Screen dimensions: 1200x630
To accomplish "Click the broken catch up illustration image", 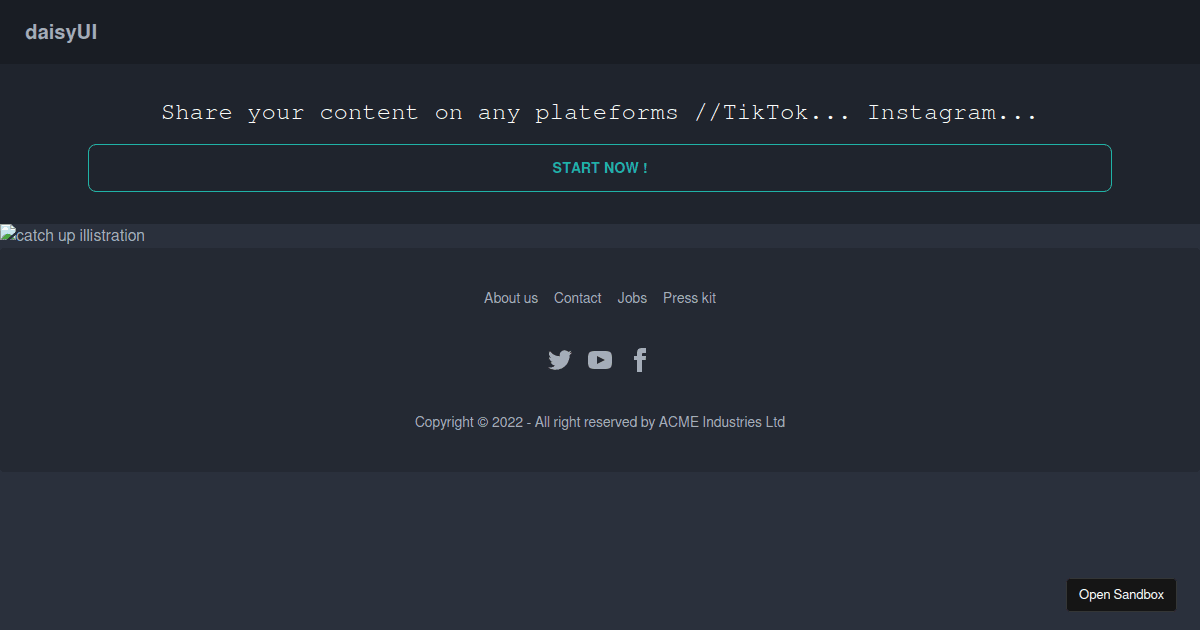I will tap(72, 235).
